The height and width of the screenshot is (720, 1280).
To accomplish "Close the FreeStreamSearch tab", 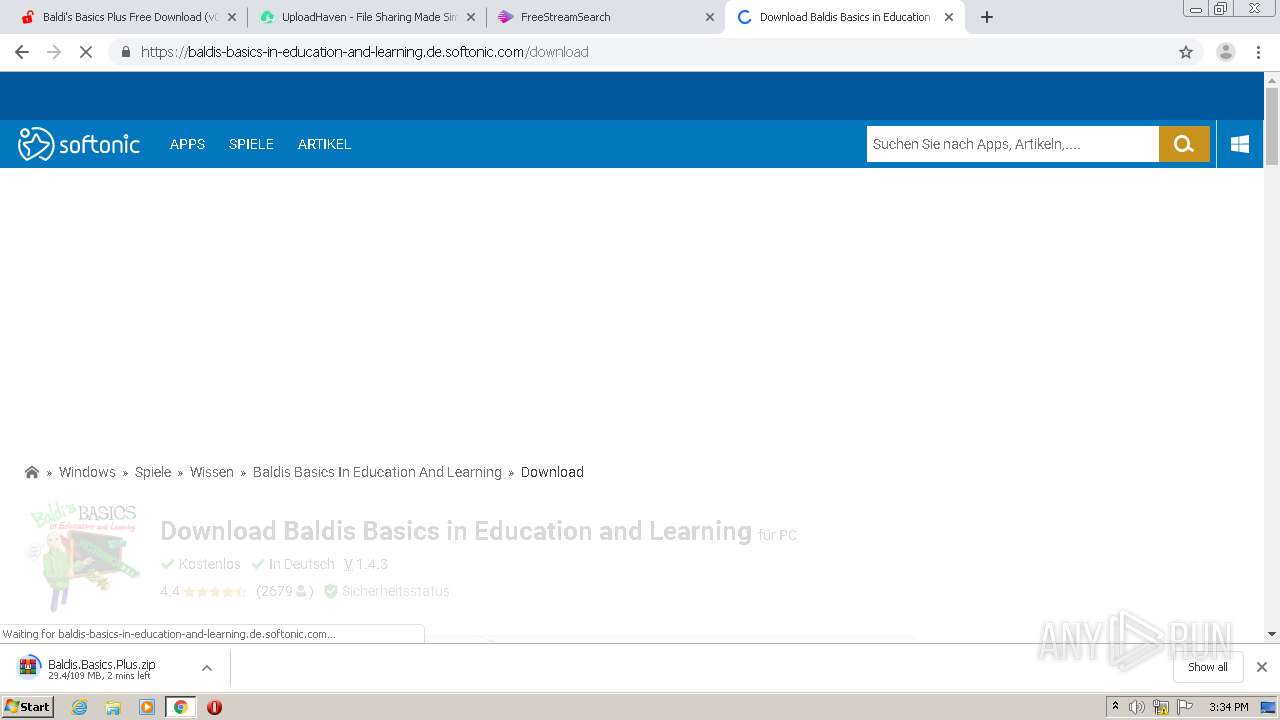I will [x=710, y=17].
